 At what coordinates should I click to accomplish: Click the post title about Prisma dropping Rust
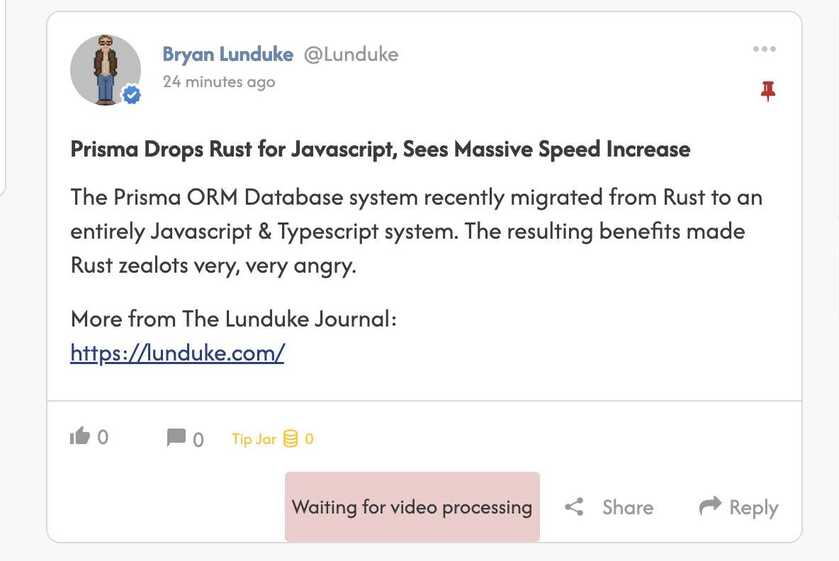[x=380, y=150]
